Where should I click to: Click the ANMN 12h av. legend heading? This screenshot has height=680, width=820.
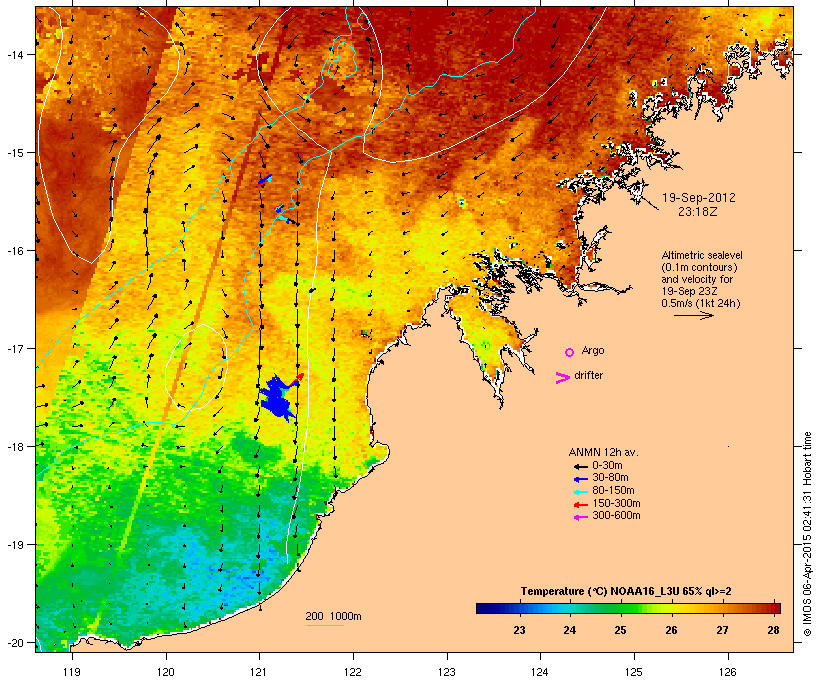603,452
